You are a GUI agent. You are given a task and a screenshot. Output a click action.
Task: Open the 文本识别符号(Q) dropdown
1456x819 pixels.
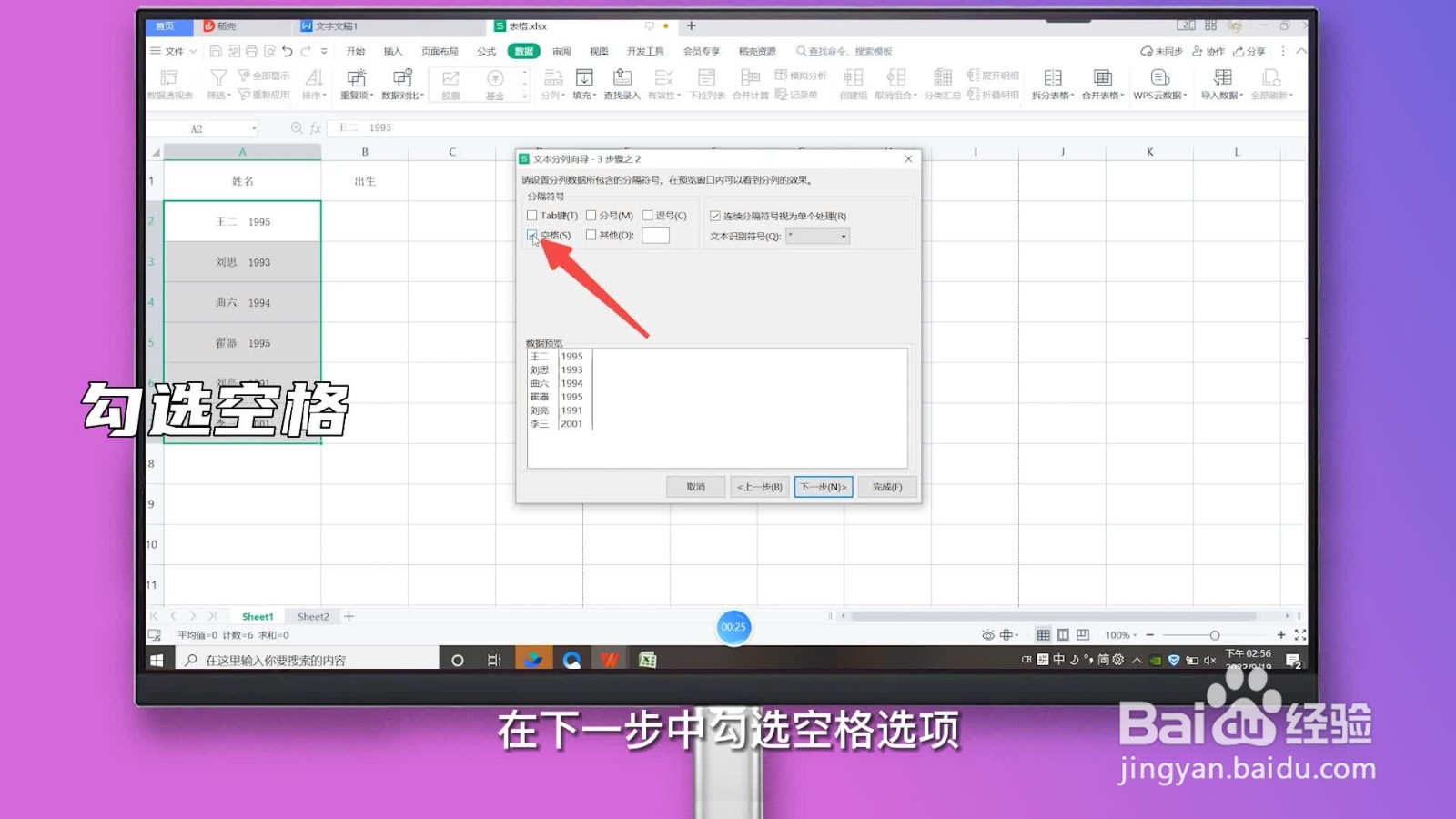818,236
